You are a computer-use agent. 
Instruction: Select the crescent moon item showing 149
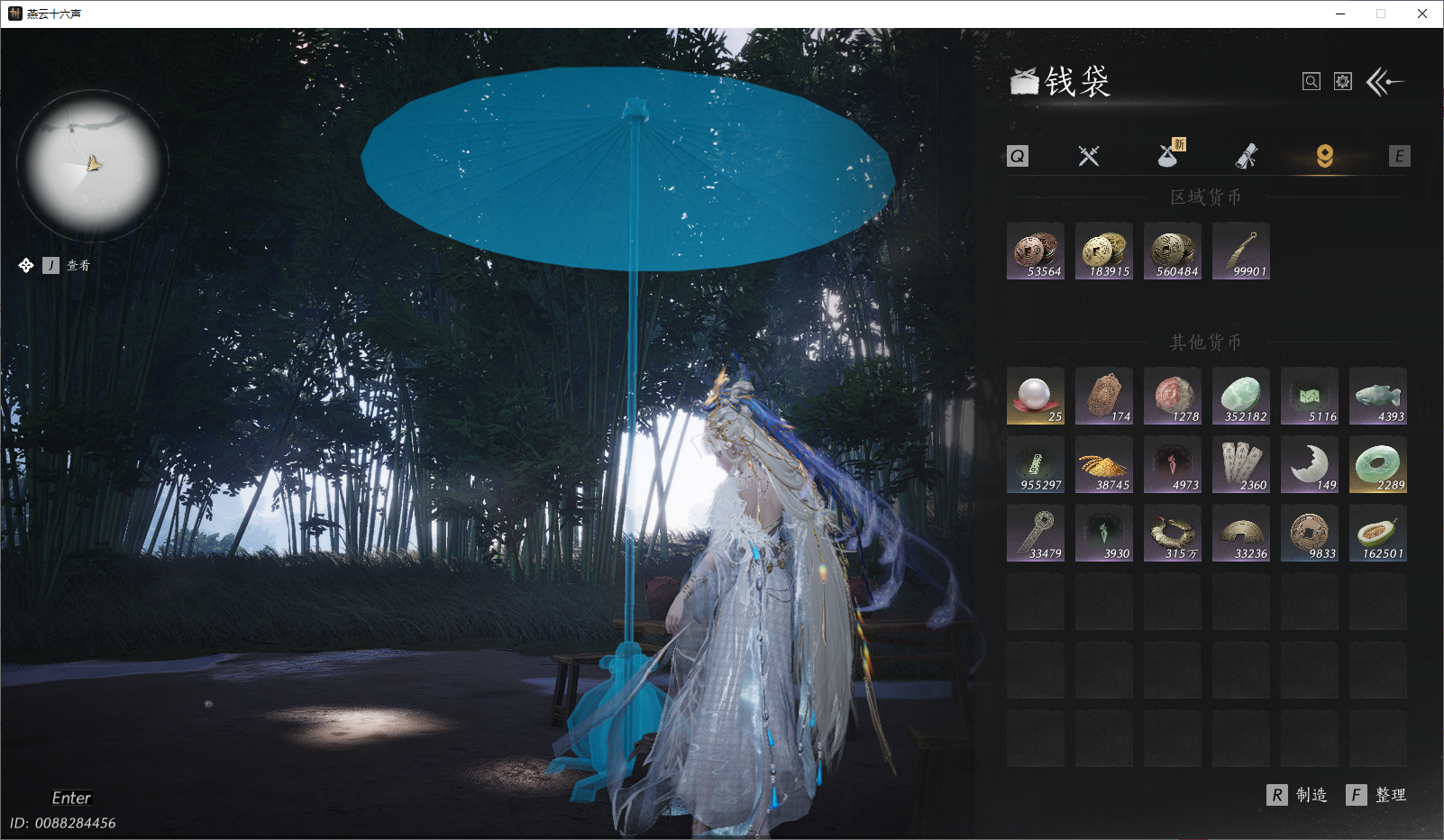1310,465
